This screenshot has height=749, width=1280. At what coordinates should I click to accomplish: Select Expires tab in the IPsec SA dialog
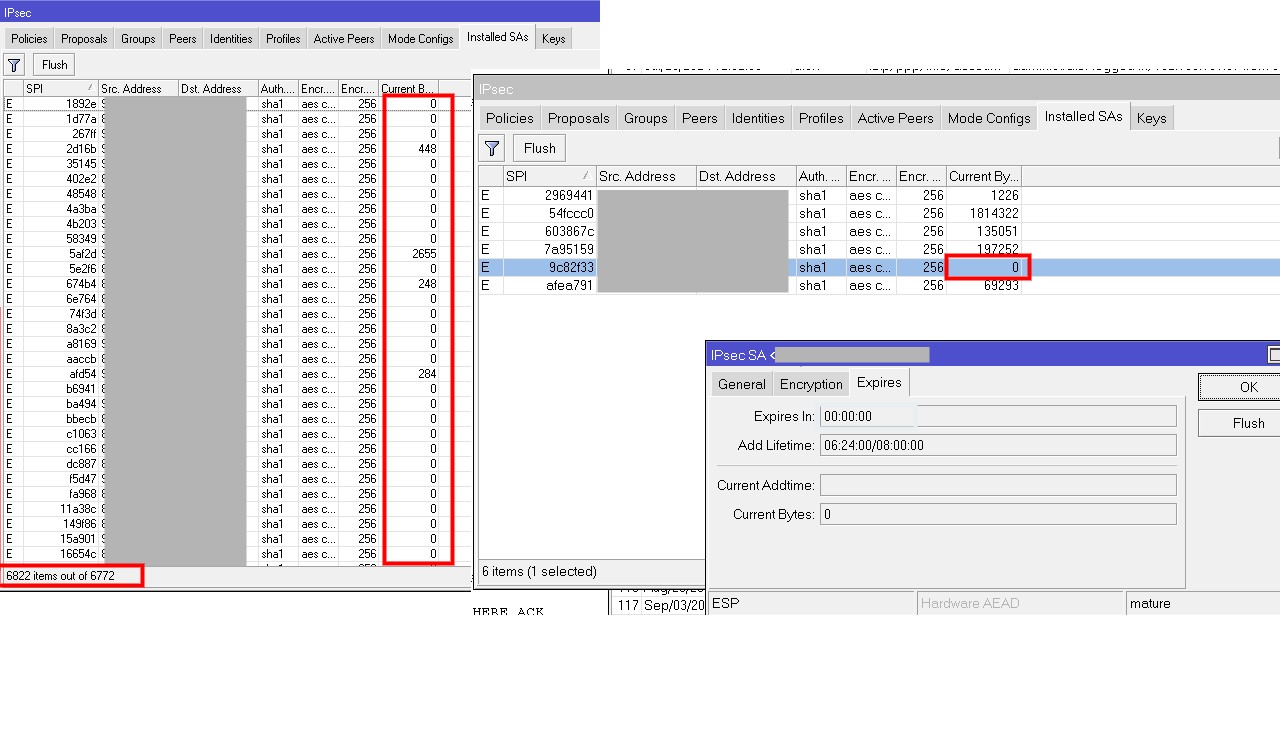pyautogui.click(x=880, y=383)
